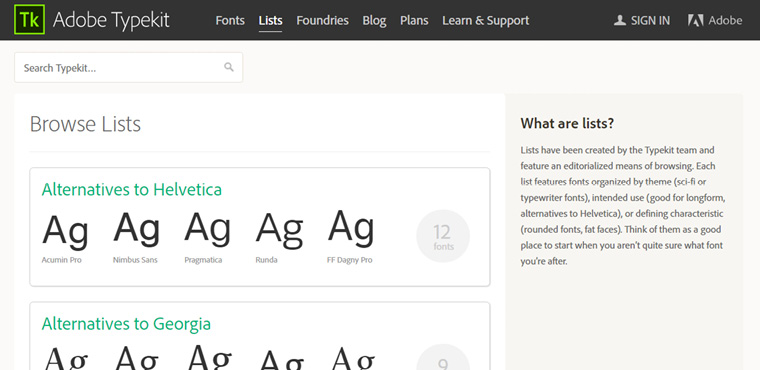Open Learn & Support menu
760x370 pixels.
[x=486, y=20]
